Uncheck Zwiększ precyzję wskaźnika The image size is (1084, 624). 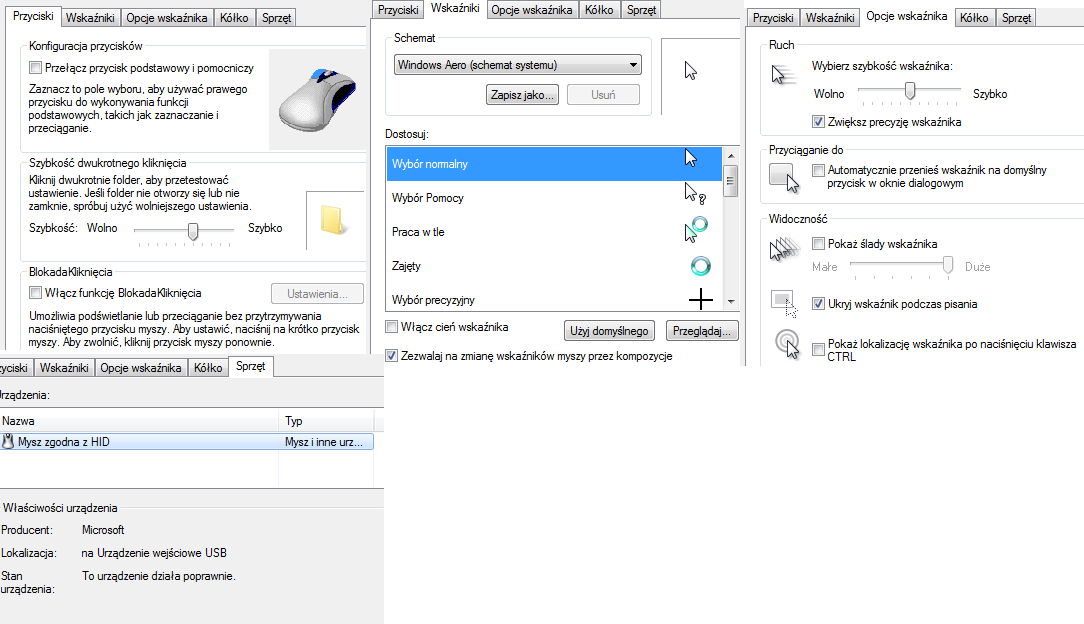(x=819, y=122)
